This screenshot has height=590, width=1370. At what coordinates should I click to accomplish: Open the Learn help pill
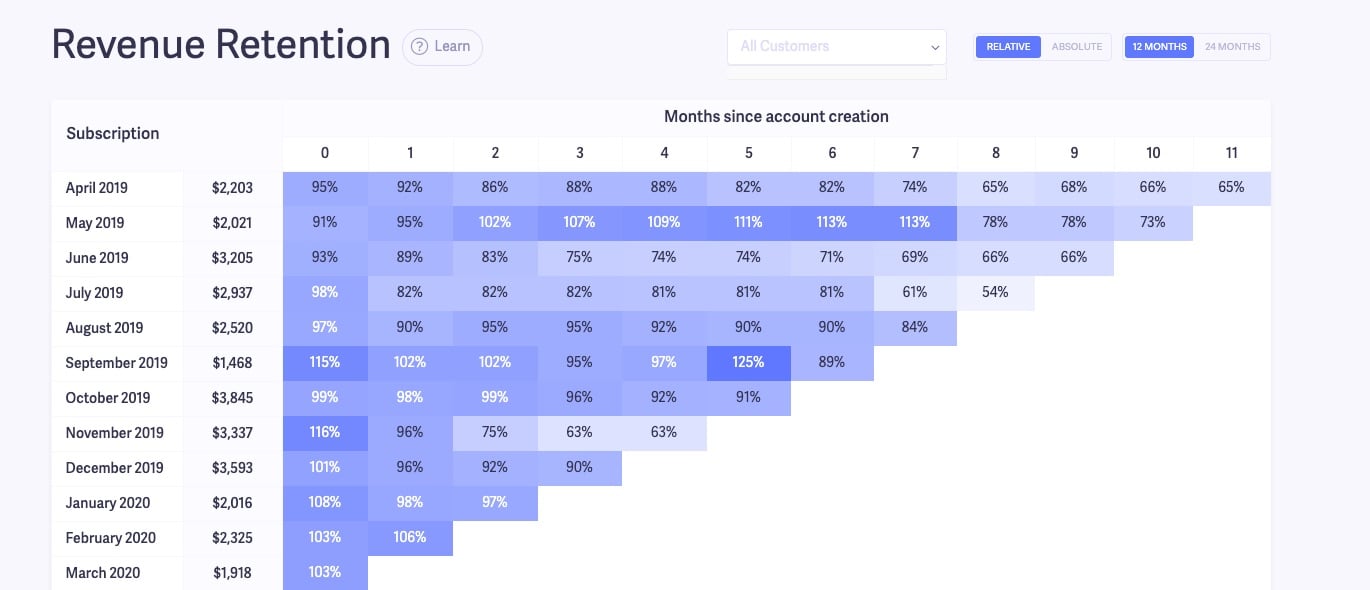[x=442, y=46]
